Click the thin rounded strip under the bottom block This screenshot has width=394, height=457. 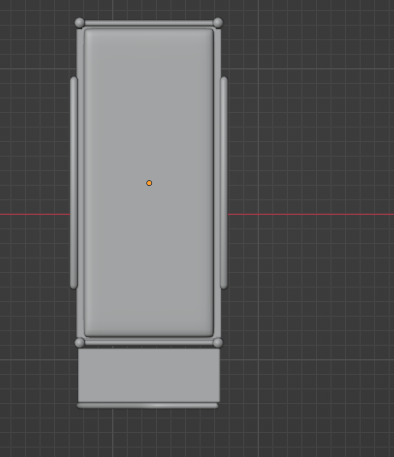click(x=147, y=406)
